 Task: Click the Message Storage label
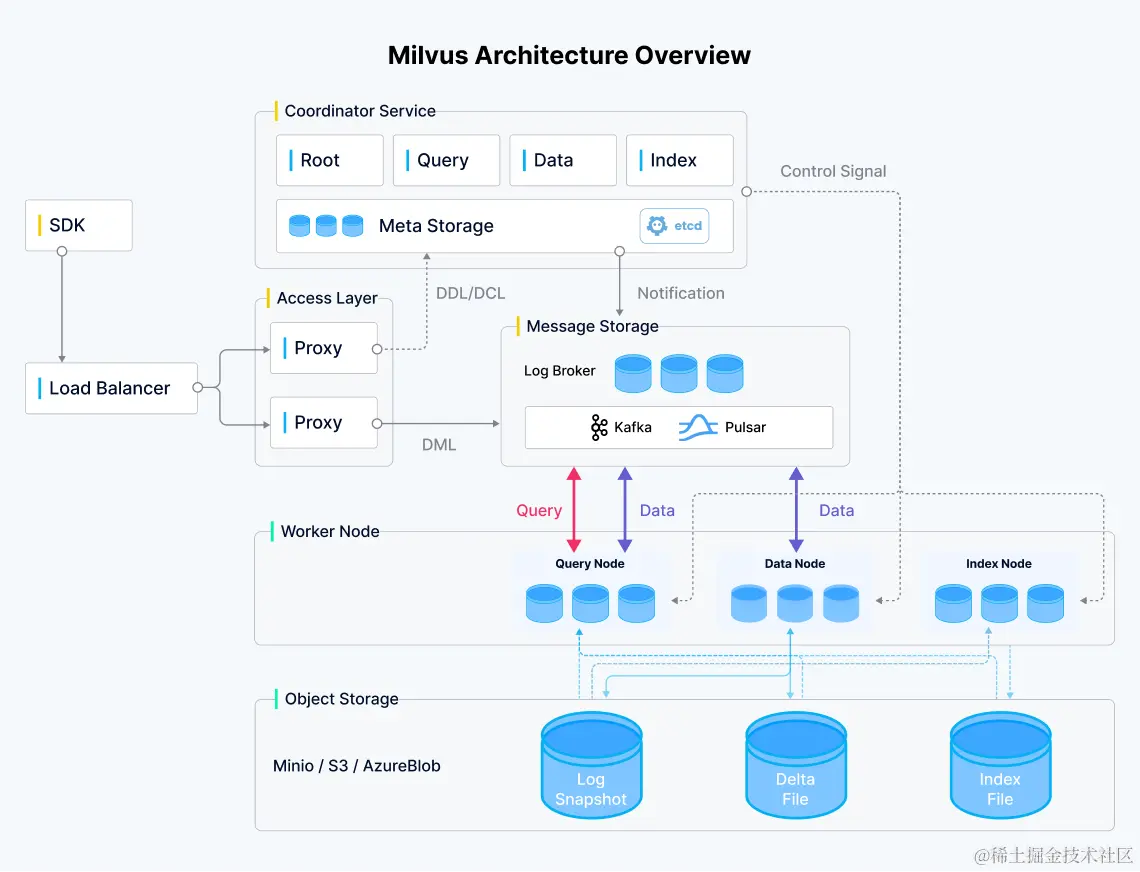(x=593, y=327)
